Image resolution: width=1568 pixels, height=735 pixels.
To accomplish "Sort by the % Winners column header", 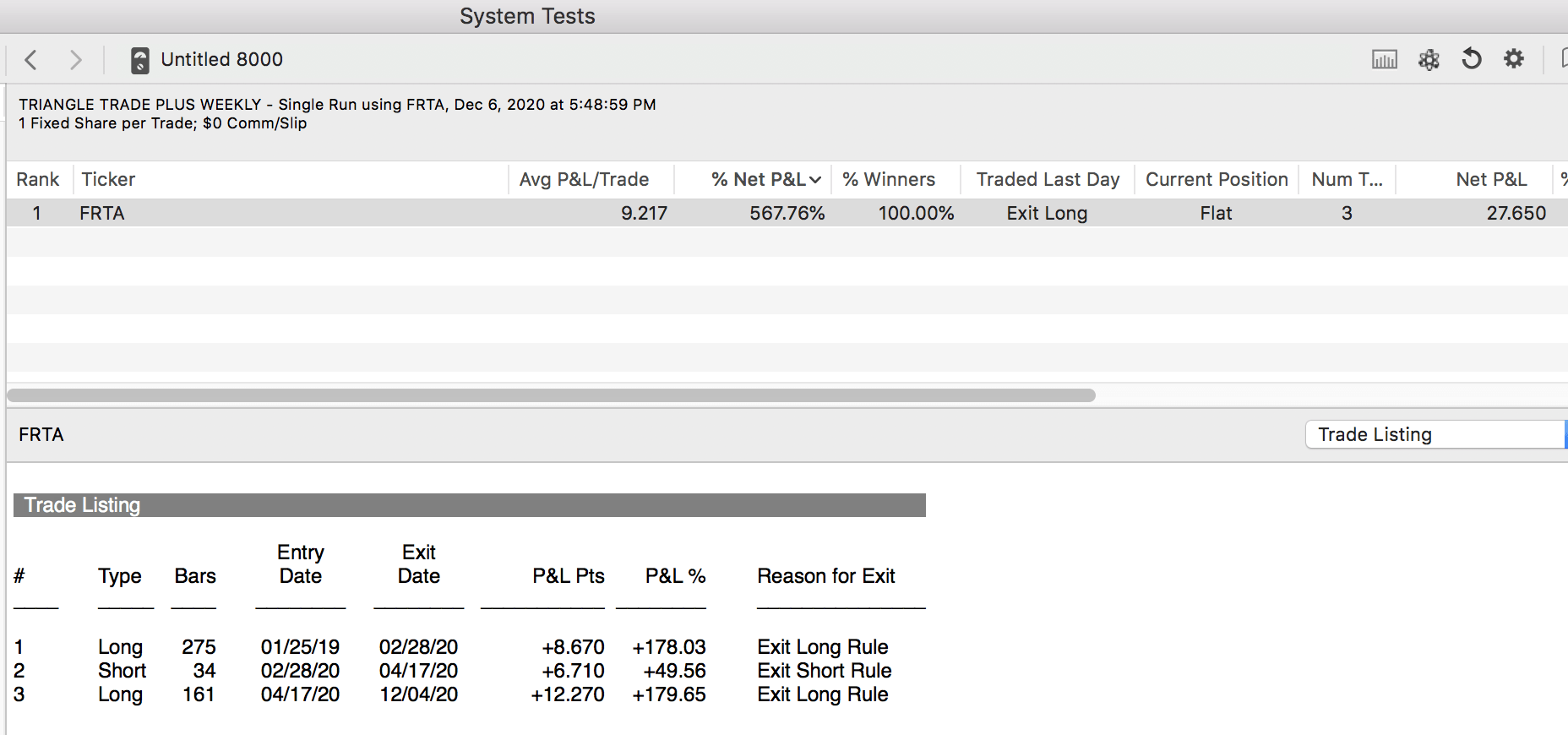I will coord(889,180).
